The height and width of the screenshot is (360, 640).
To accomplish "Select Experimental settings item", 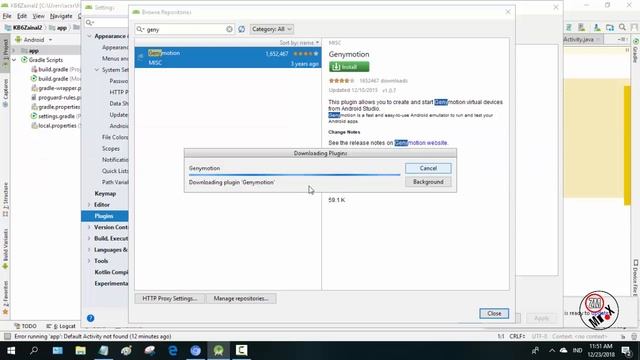I will coord(111,283).
